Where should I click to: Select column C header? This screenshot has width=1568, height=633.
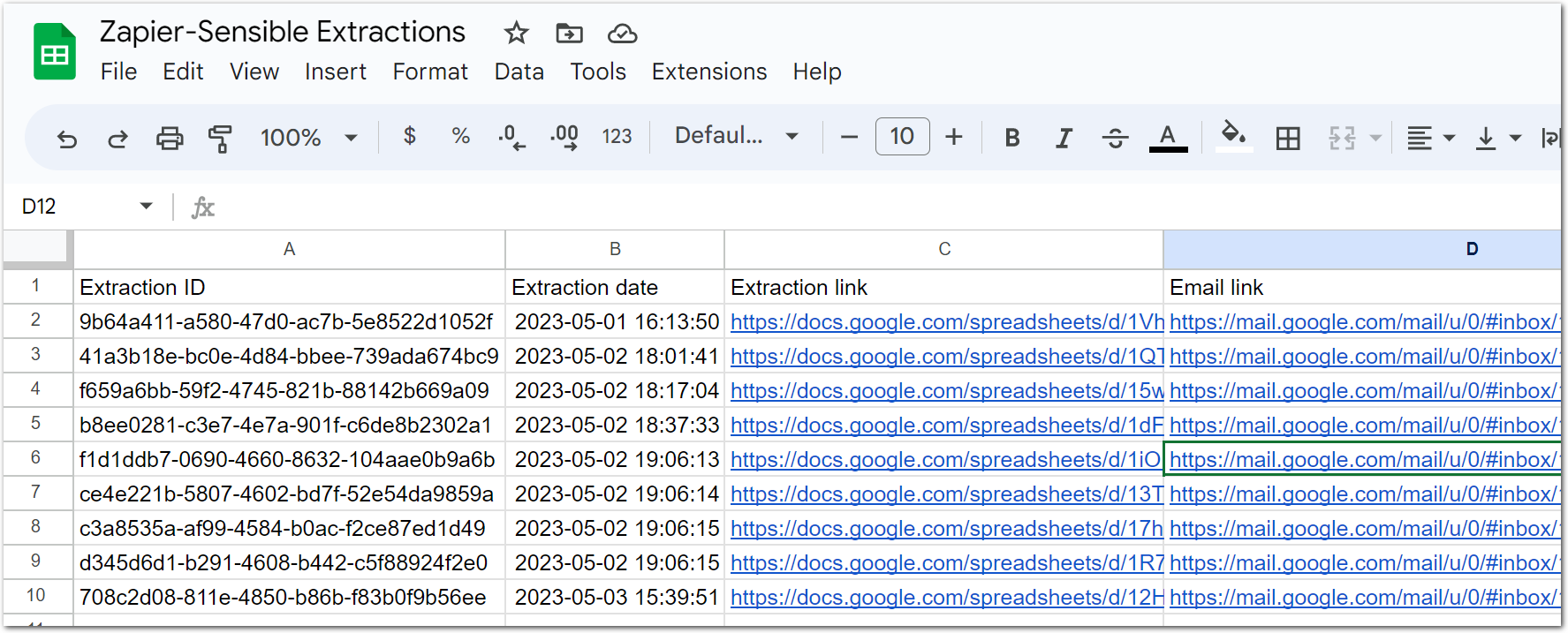coord(944,249)
